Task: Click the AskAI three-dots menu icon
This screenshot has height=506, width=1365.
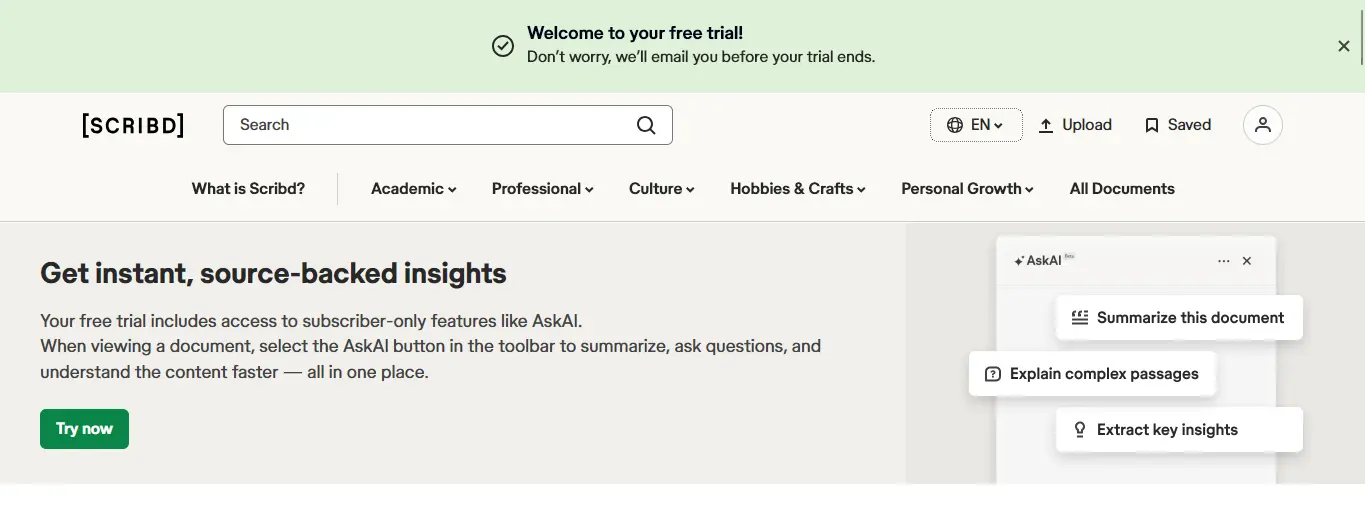Action: point(1224,261)
